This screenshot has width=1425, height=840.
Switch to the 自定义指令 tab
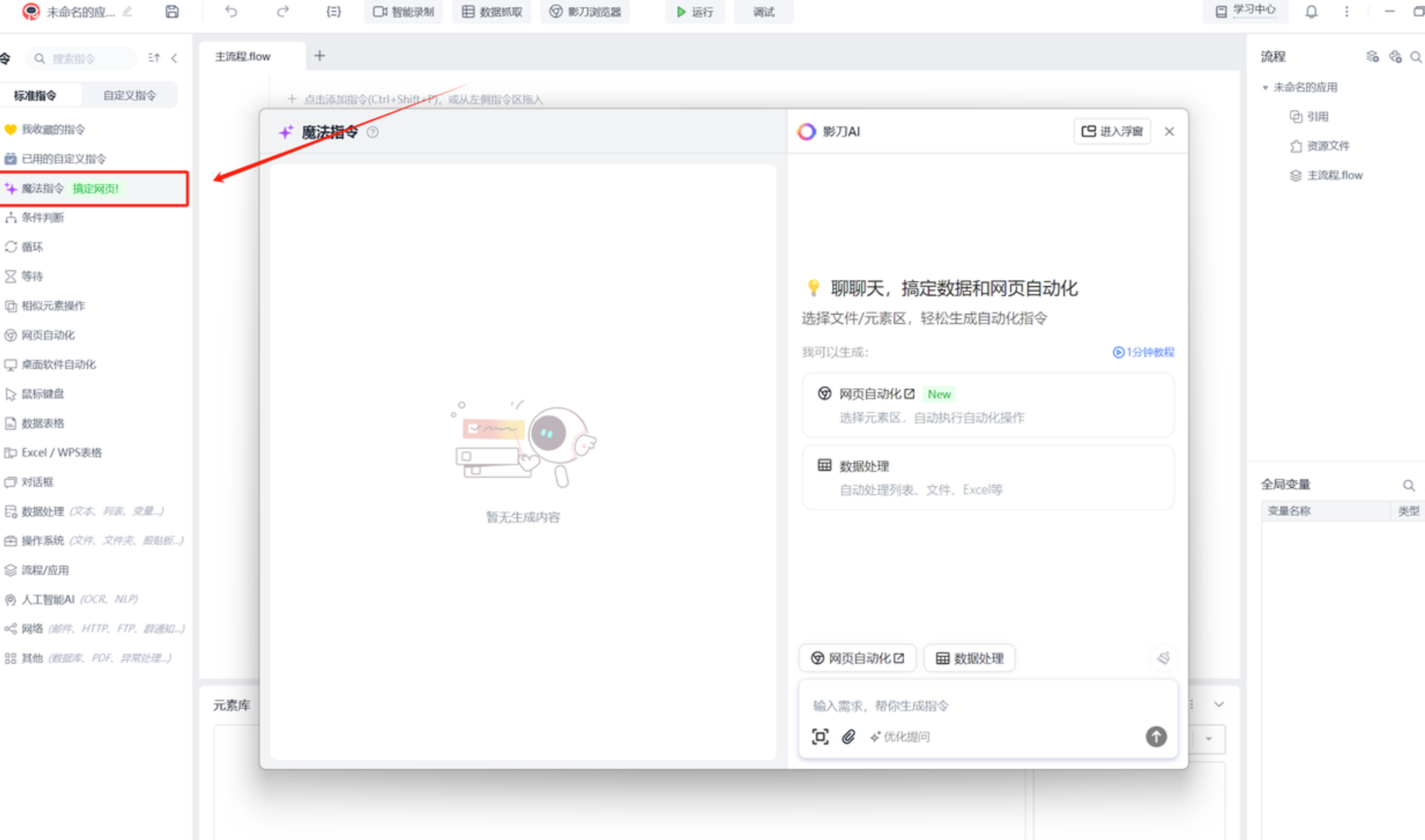[129, 95]
